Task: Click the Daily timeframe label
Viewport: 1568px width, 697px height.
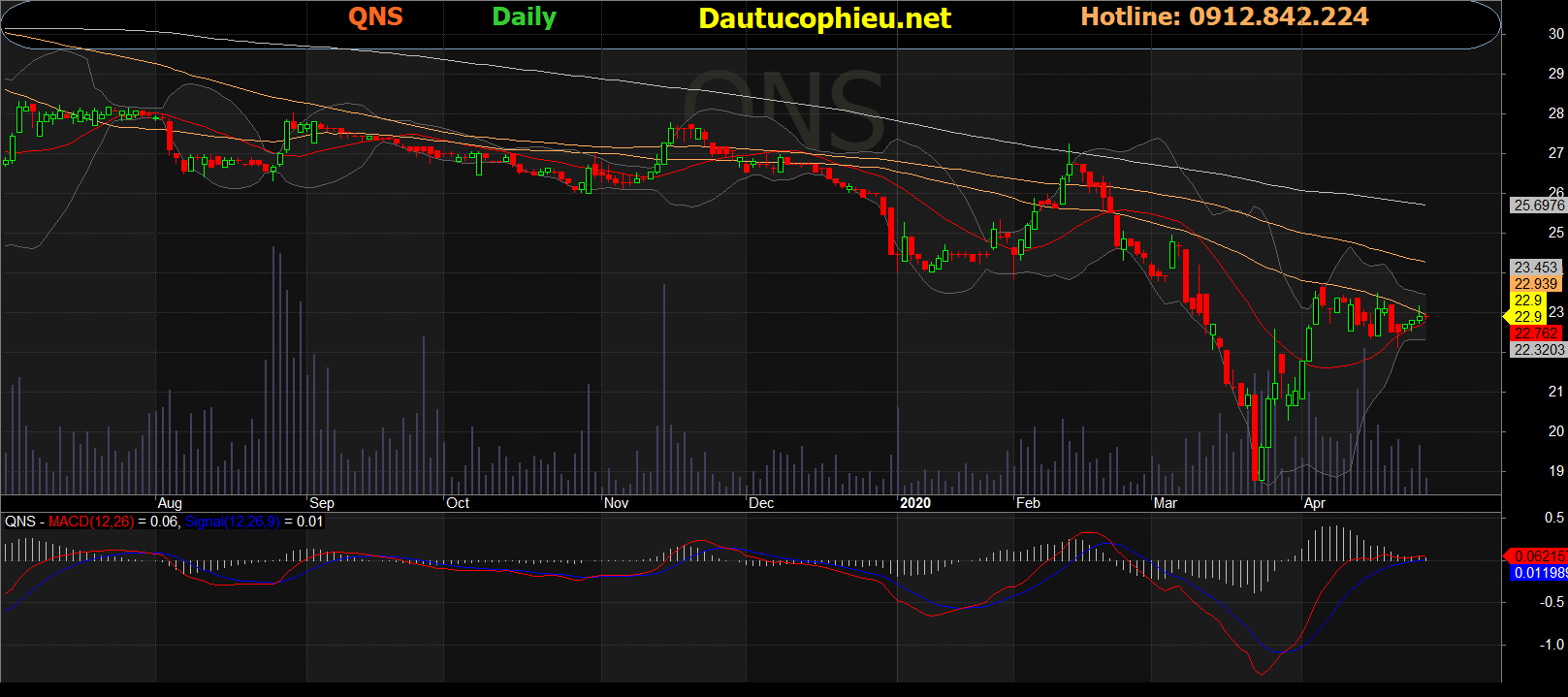Action: (524, 17)
